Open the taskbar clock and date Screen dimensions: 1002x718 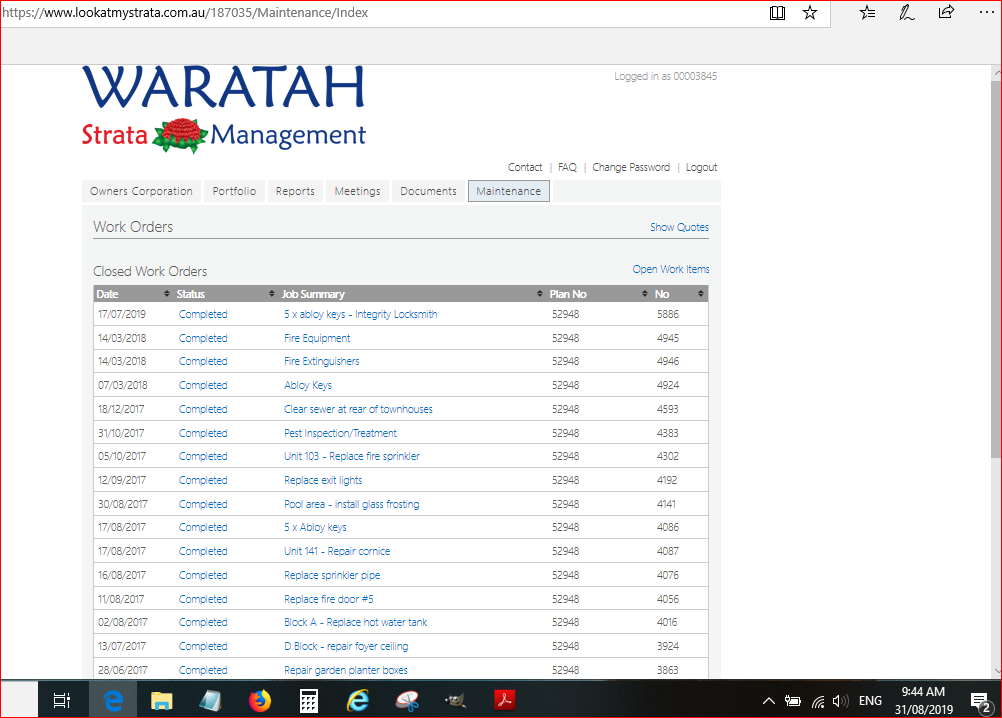click(923, 701)
